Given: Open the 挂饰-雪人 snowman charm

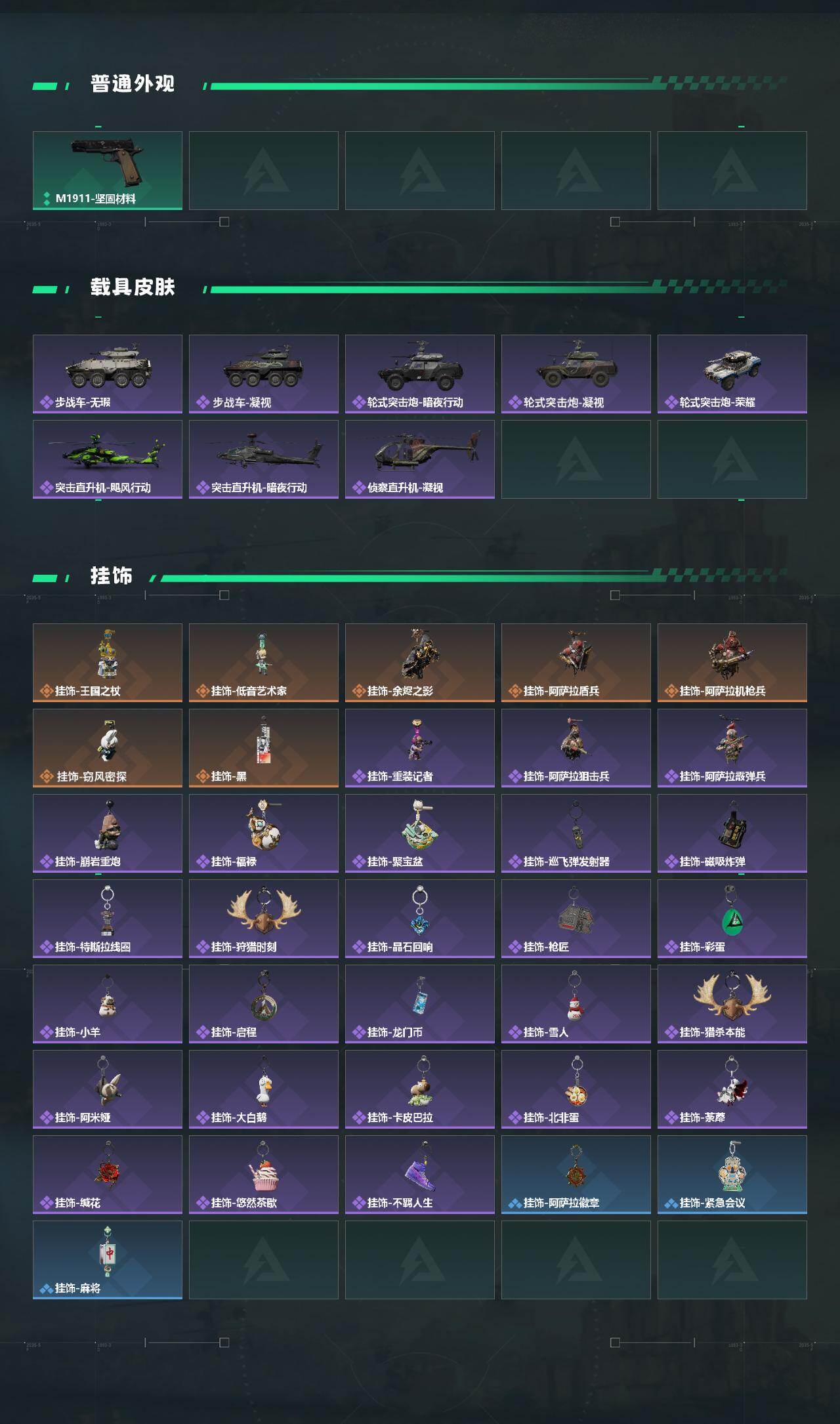Looking at the screenshot, I should (x=576, y=1004).
